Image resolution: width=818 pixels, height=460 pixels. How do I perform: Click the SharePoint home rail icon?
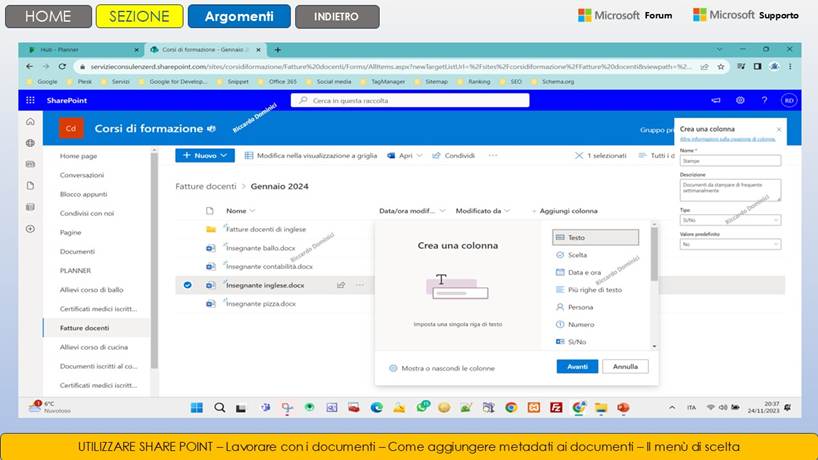[30, 122]
